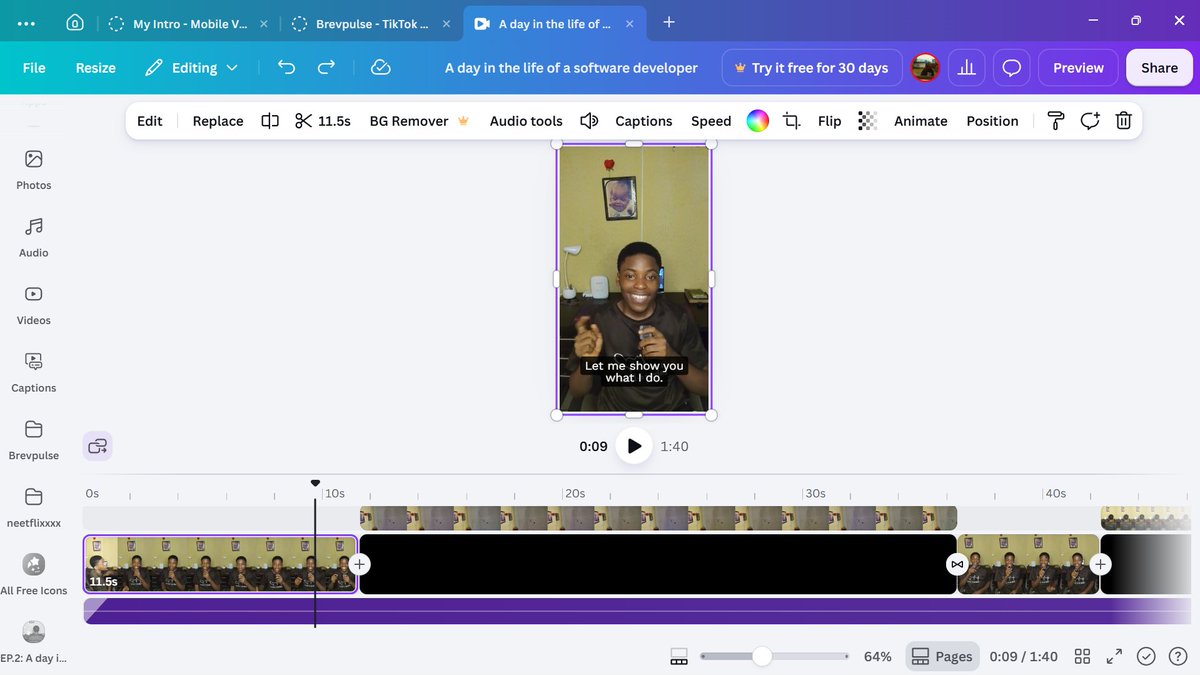Click the split clip icon beside Replace
The width and height of the screenshot is (1200, 675).
(x=270, y=121)
